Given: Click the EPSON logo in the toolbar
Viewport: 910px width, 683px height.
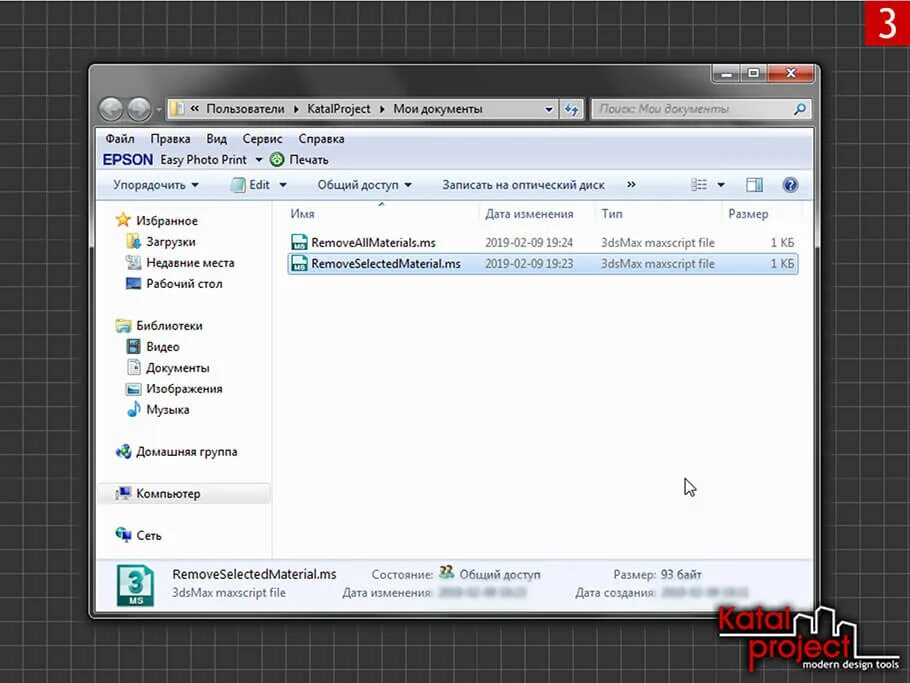Looking at the screenshot, I should [128, 160].
